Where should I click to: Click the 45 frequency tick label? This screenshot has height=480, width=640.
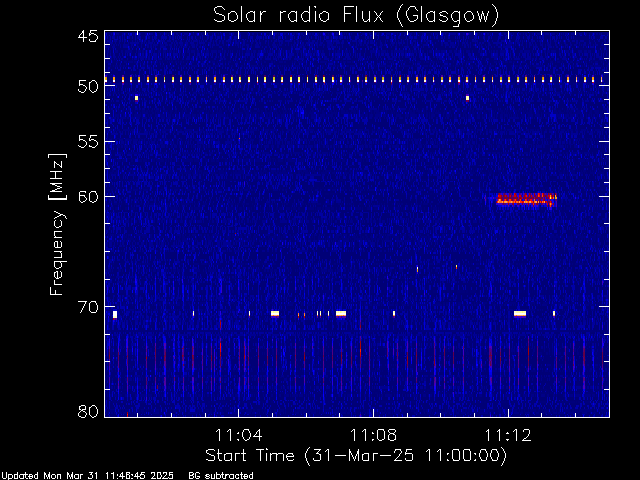pos(88,36)
